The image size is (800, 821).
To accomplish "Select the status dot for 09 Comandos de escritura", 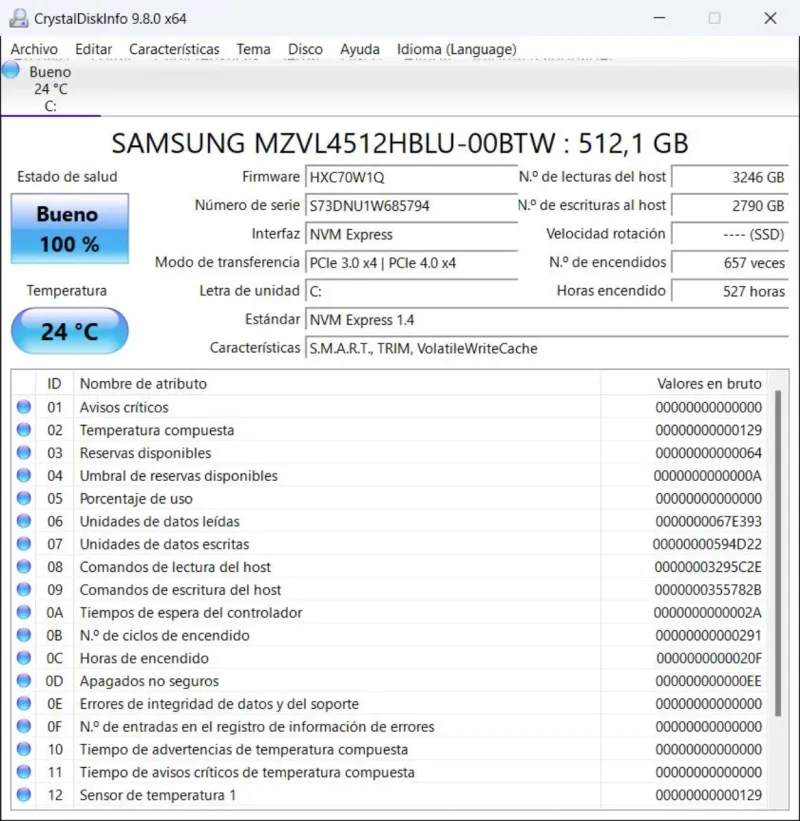I will tap(24, 590).
